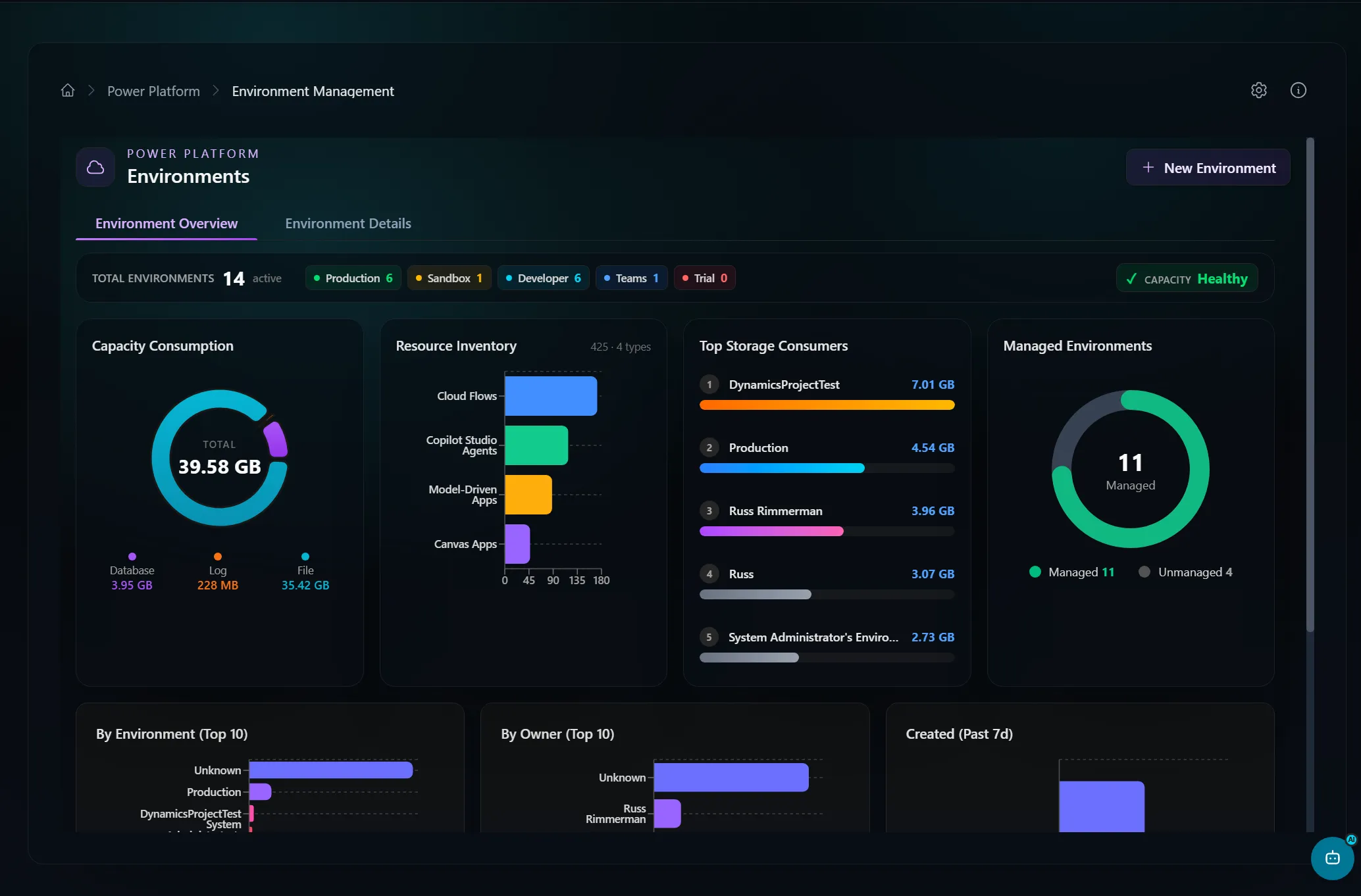Click the 228 MB Log value

point(218,585)
